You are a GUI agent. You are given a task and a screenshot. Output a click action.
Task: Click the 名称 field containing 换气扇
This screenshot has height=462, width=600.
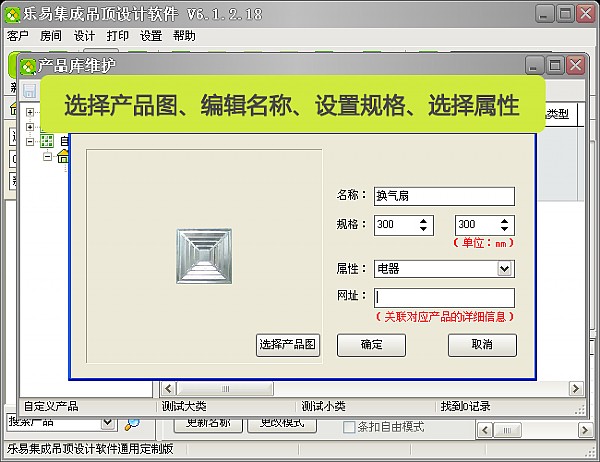tap(444, 197)
